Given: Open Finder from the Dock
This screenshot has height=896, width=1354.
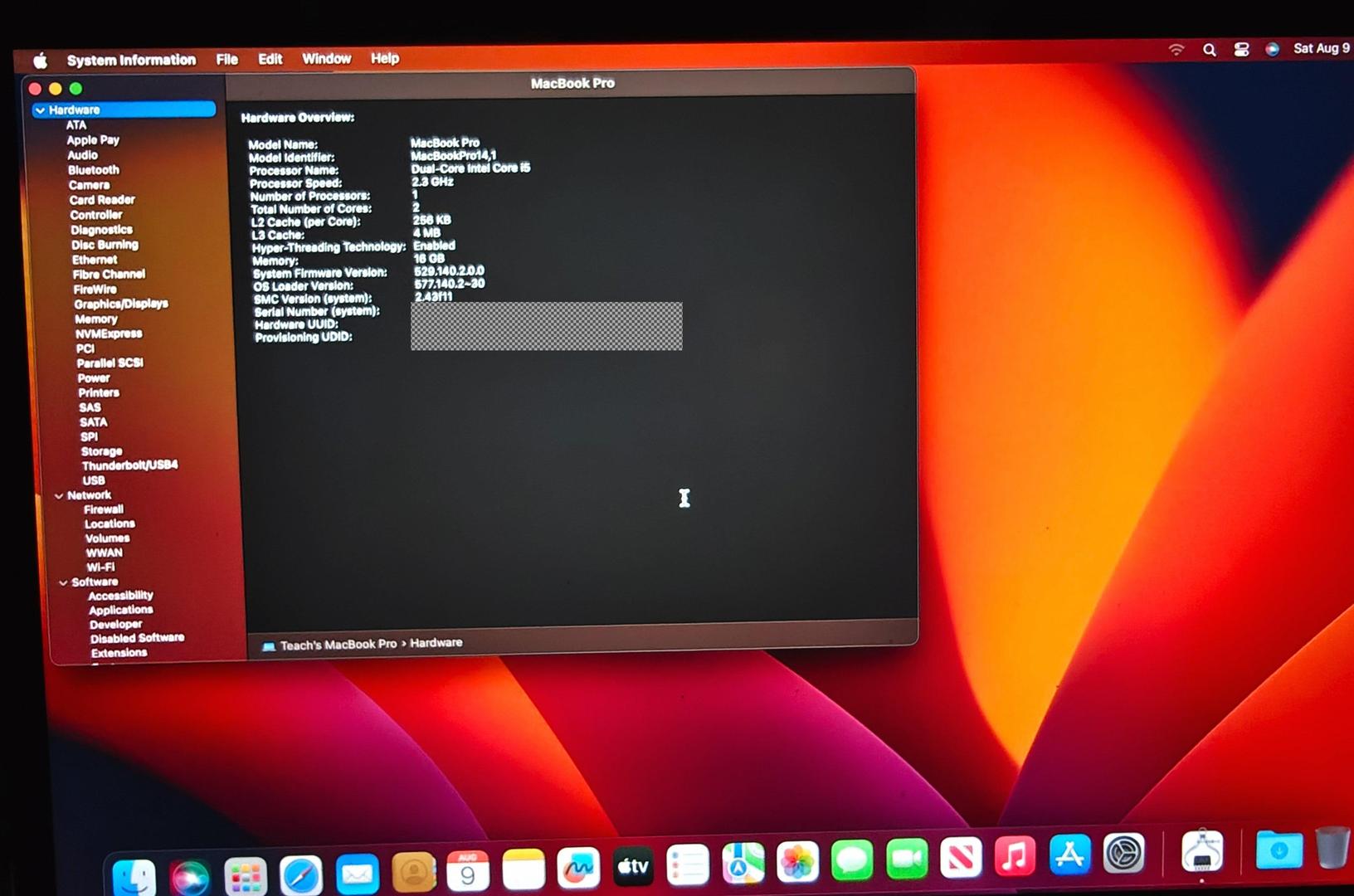Looking at the screenshot, I should (134, 878).
